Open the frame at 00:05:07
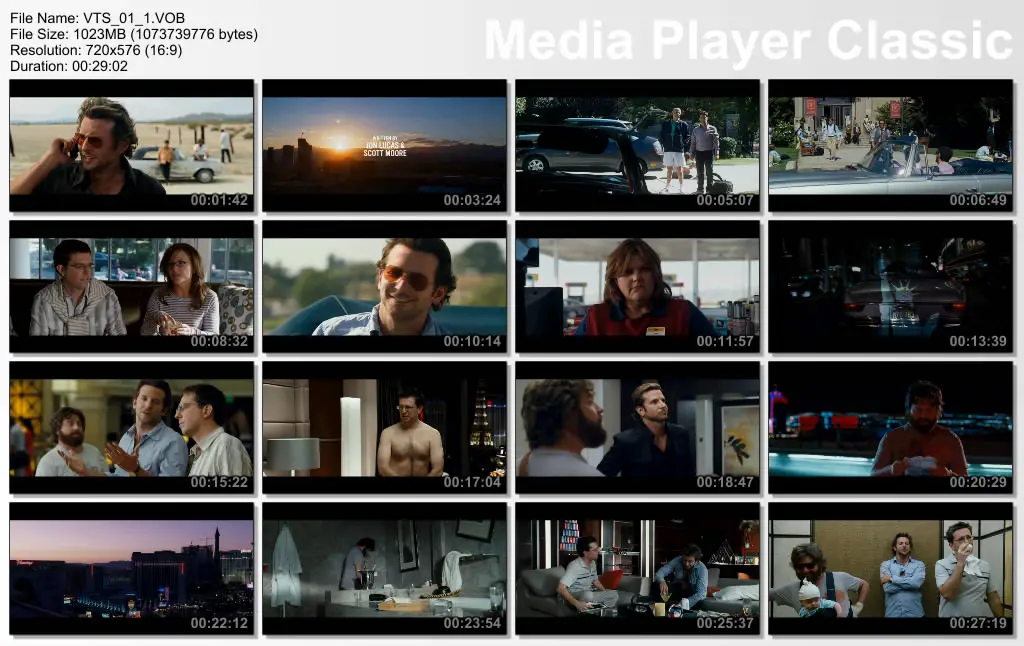This screenshot has height=646, width=1024. click(x=637, y=146)
